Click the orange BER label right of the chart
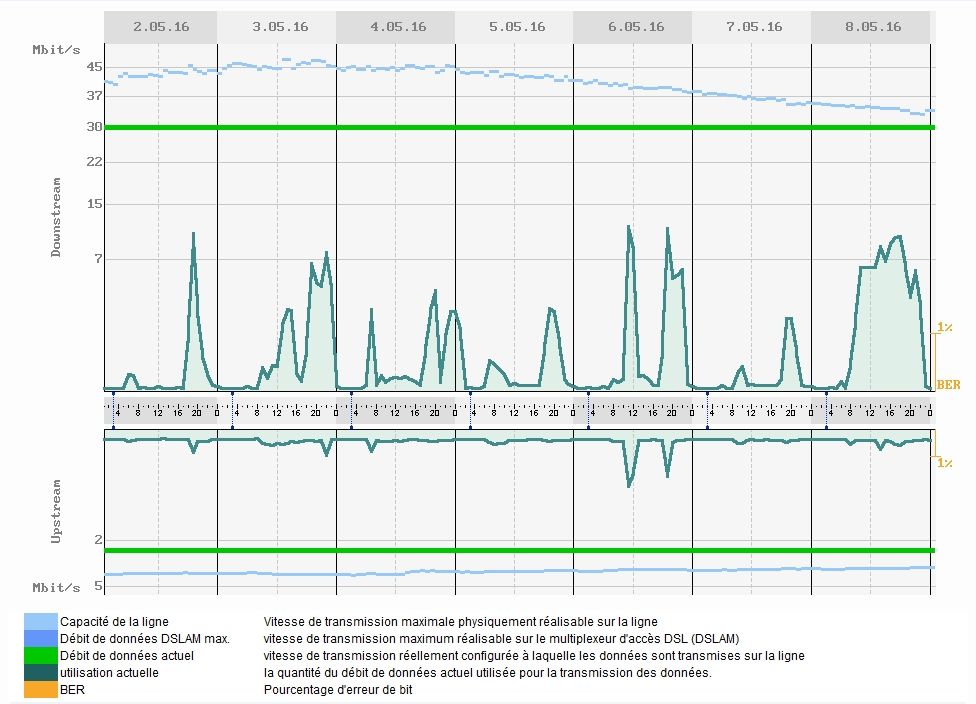Screen dimensions: 976x704 click(x=948, y=385)
